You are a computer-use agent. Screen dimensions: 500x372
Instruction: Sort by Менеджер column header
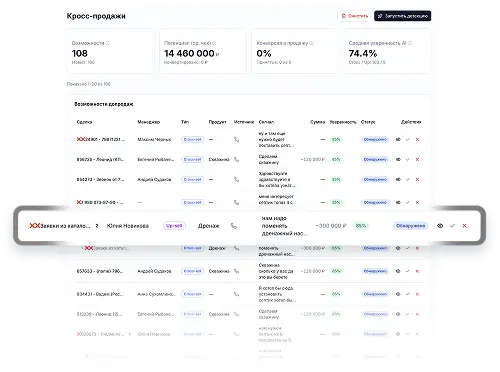[x=149, y=122]
